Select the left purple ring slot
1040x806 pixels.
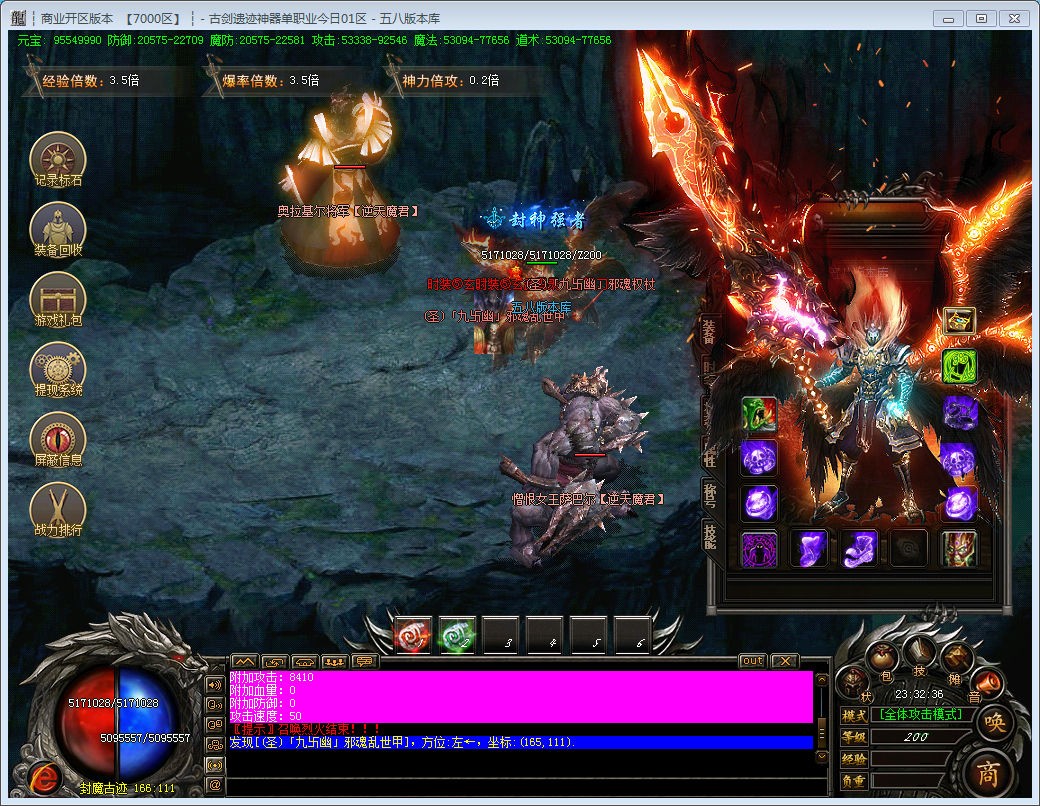pyautogui.click(x=759, y=503)
